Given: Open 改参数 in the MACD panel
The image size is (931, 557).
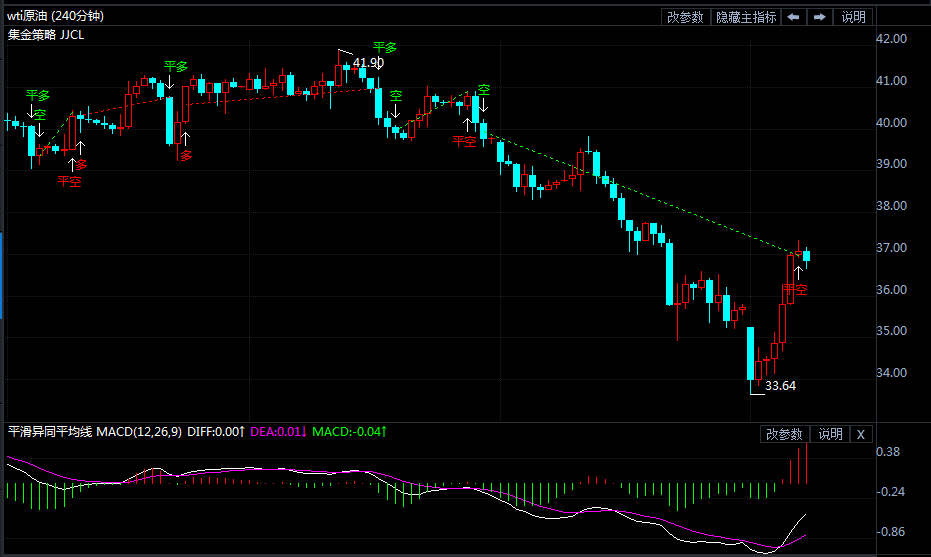Looking at the screenshot, I should coord(785,434).
